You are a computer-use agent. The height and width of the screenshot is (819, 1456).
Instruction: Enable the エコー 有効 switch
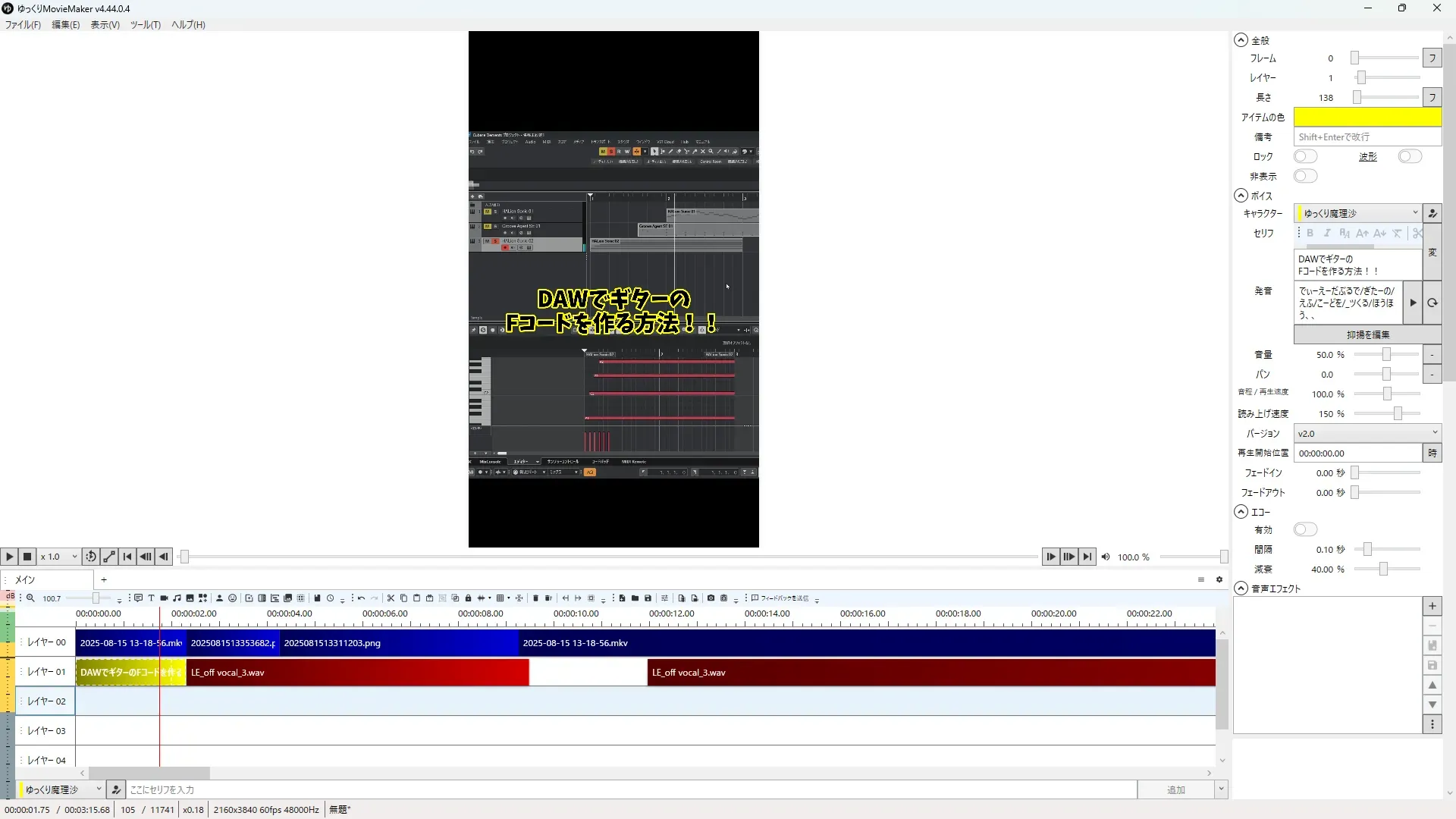(1305, 529)
